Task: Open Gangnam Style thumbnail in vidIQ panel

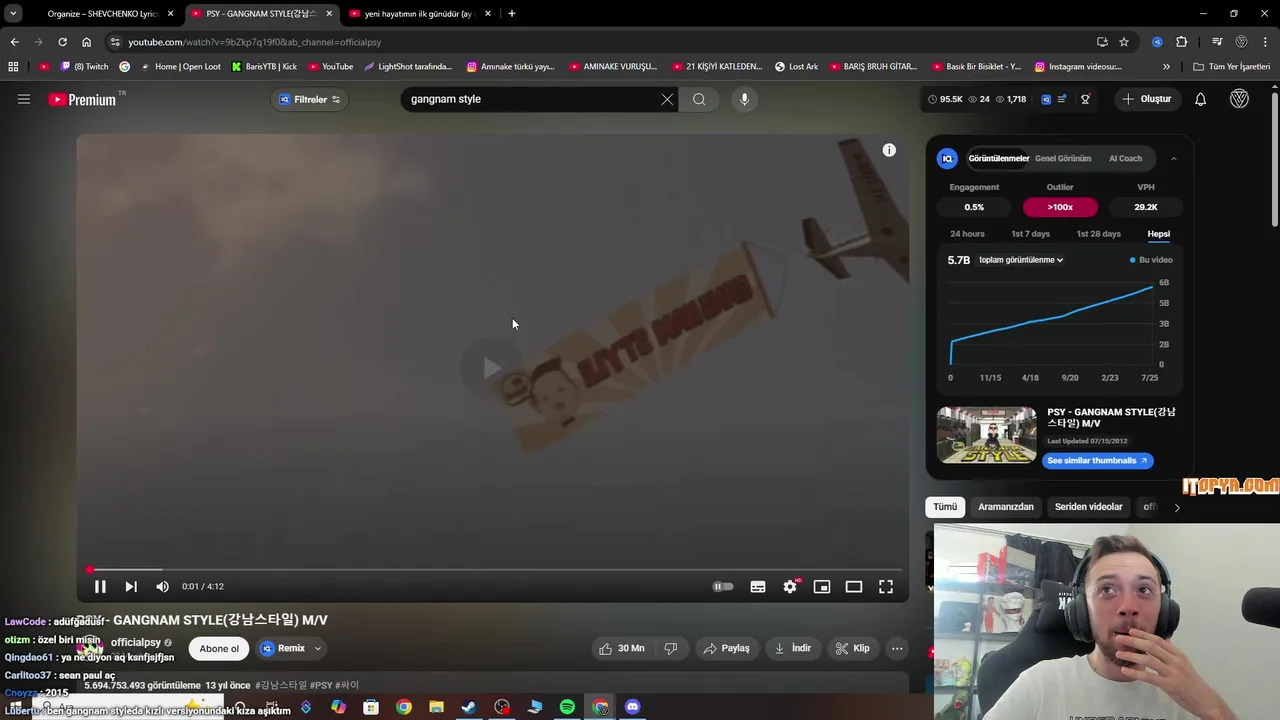Action: (x=987, y=434)
